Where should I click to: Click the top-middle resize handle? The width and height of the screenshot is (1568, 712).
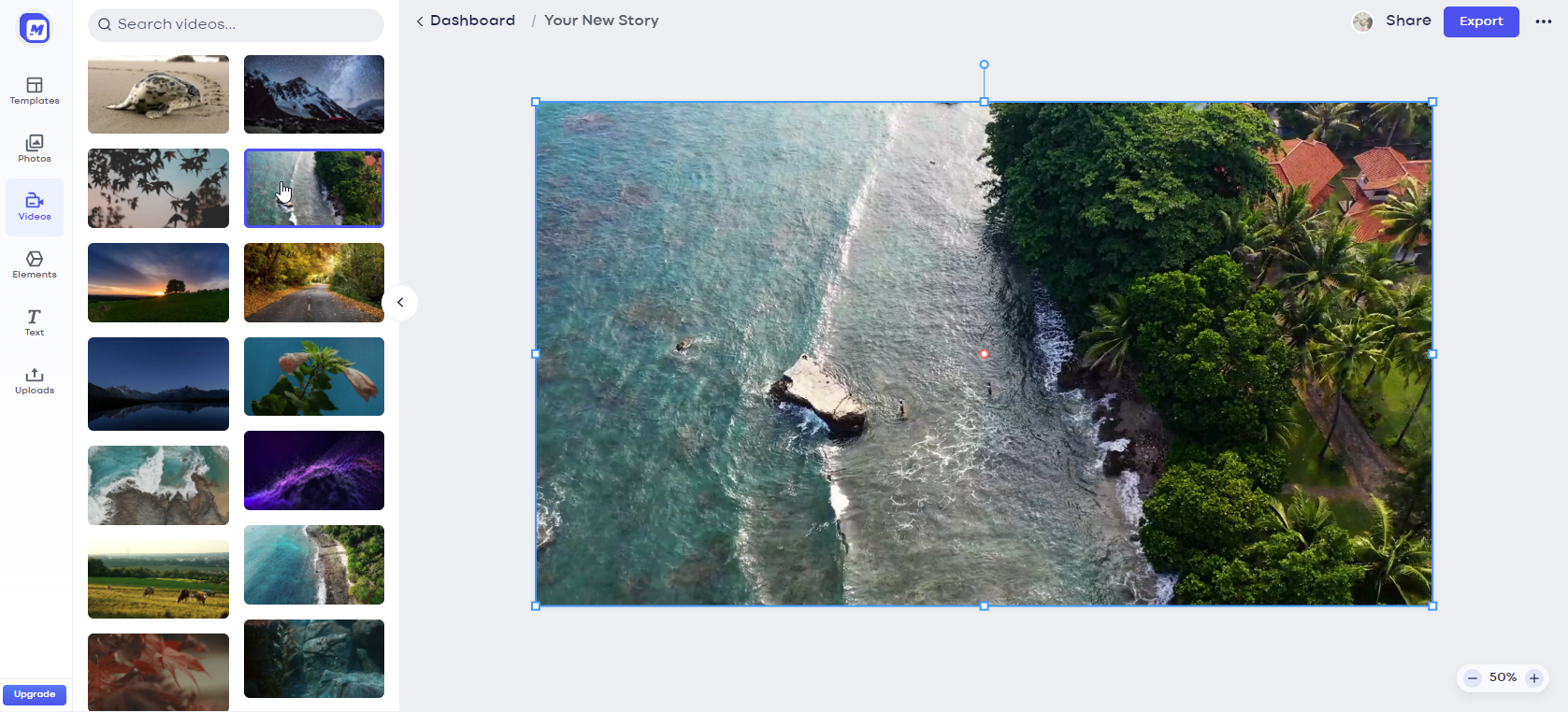coord(984,102)
